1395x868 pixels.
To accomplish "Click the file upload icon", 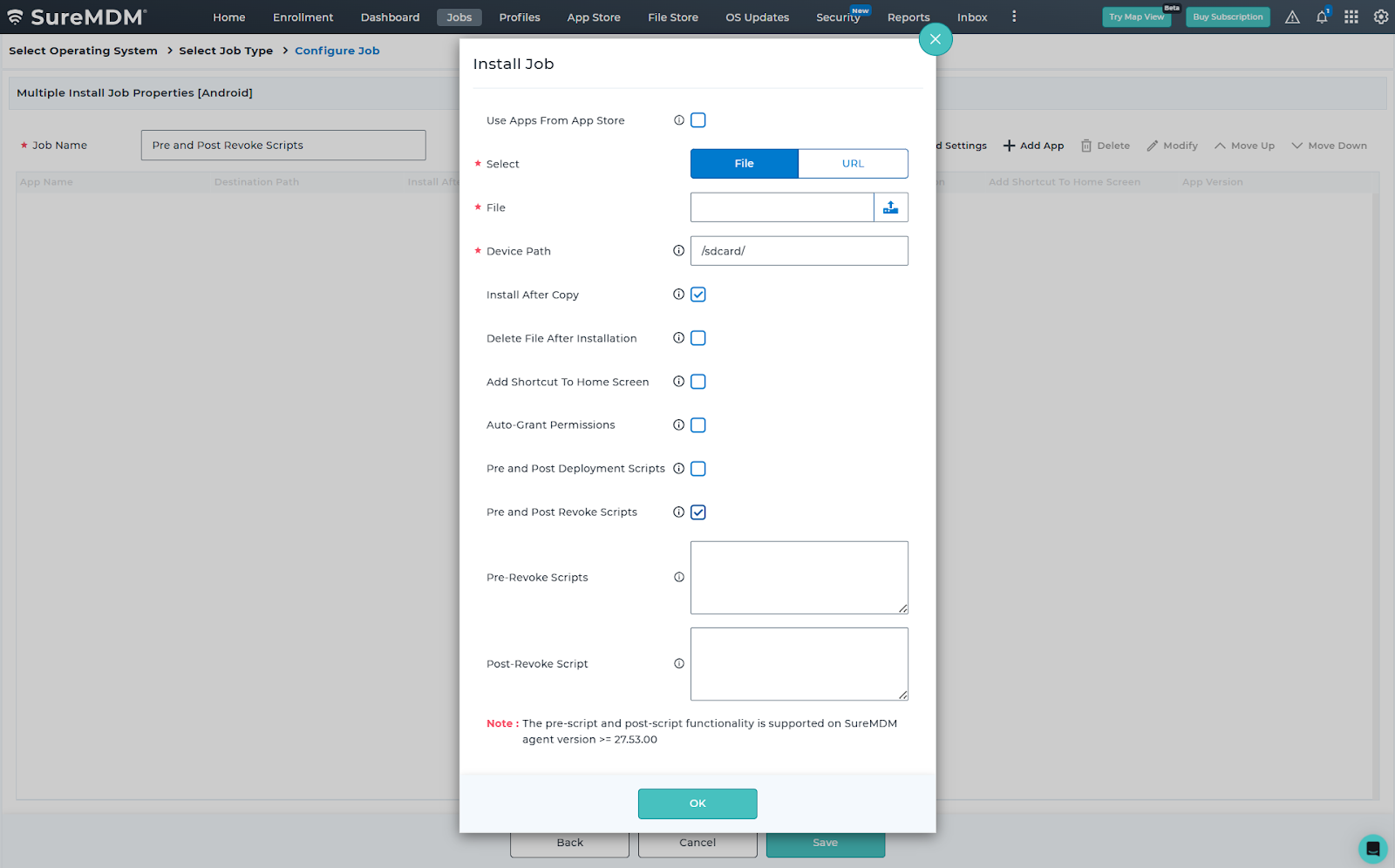I will (x=890, y=207).
